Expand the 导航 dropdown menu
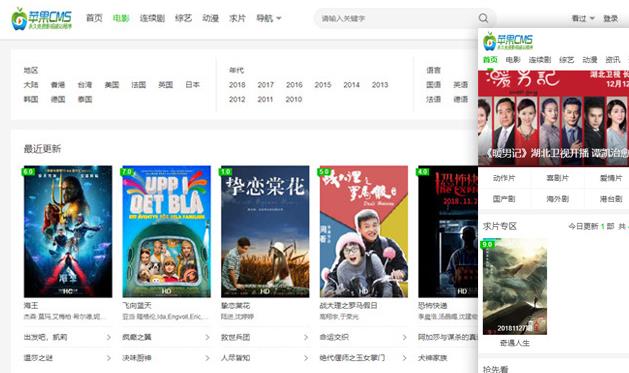Viewport: 629px width, 373px height. [x=269, y=18]
